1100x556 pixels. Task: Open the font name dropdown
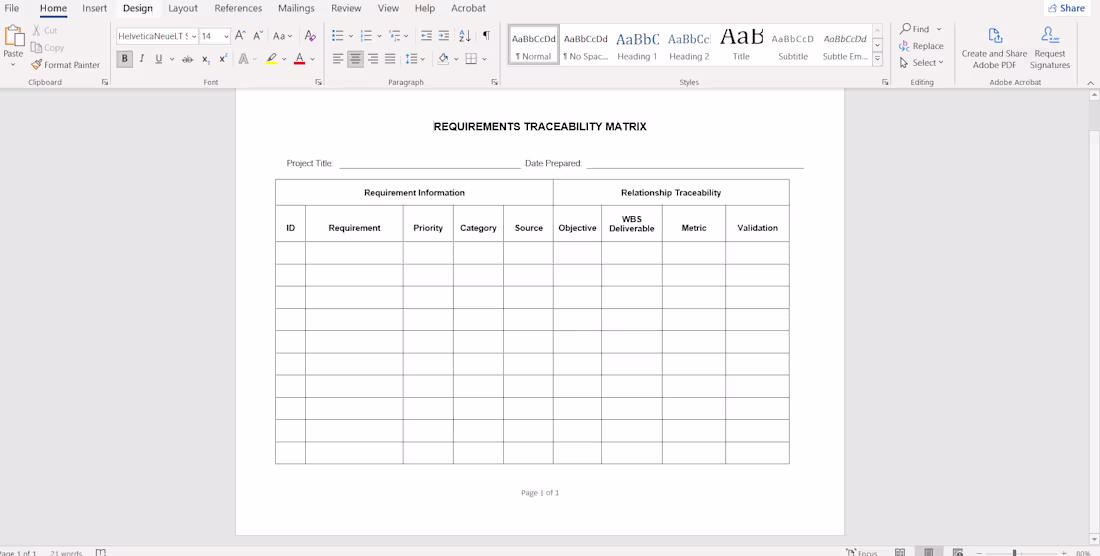click(x=194, y=36)
